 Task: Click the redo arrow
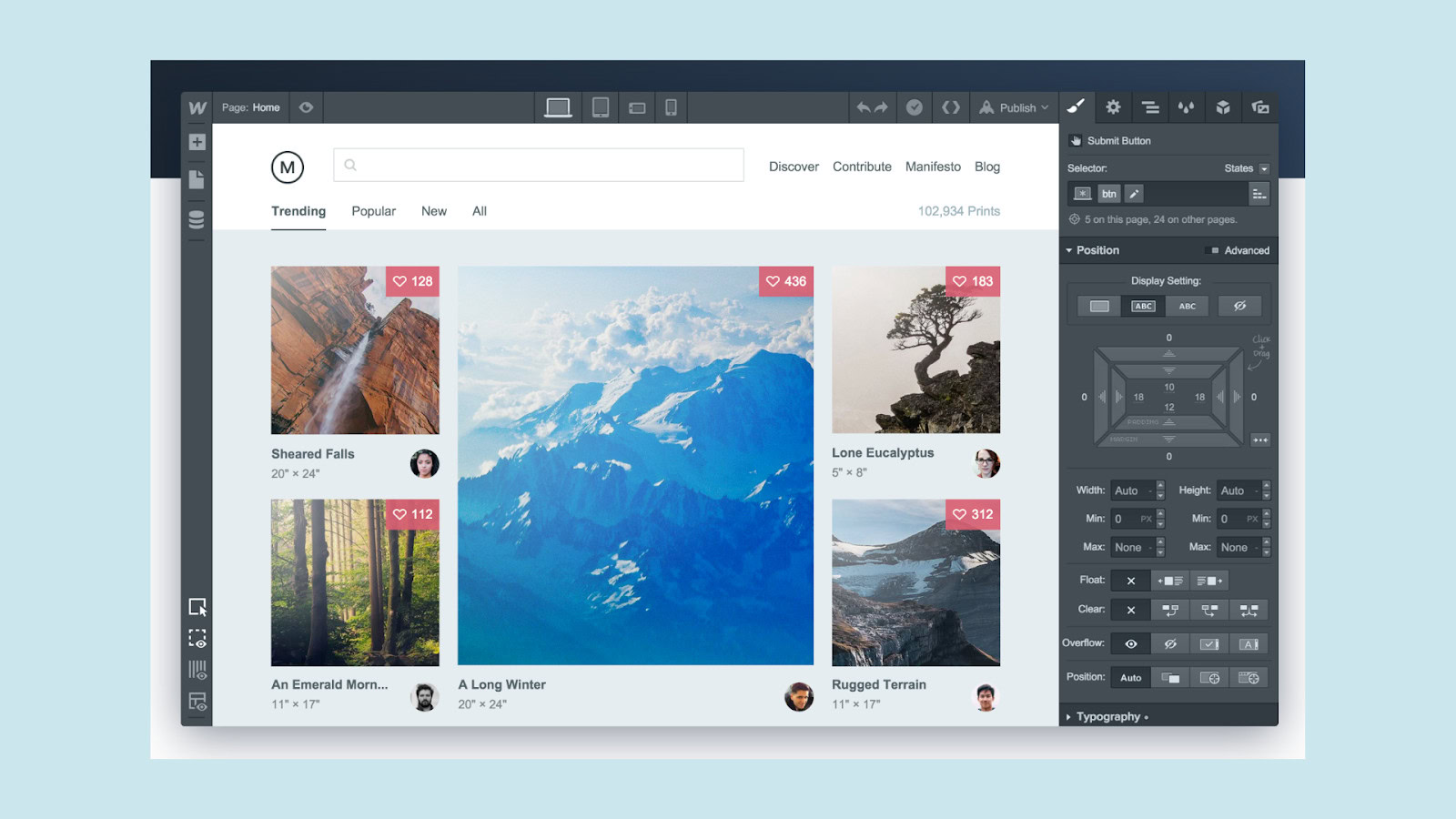[x=881, y=107]
